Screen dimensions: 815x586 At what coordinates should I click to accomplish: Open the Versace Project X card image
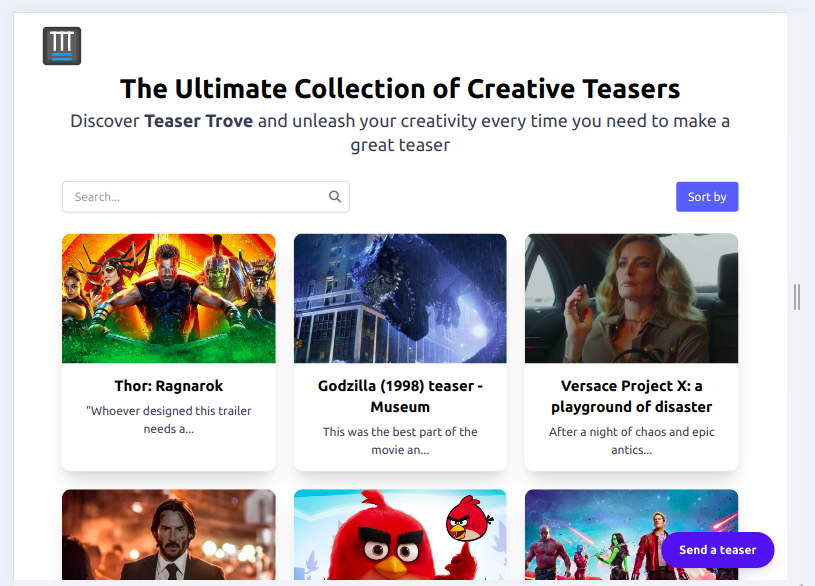click(632, 298)
